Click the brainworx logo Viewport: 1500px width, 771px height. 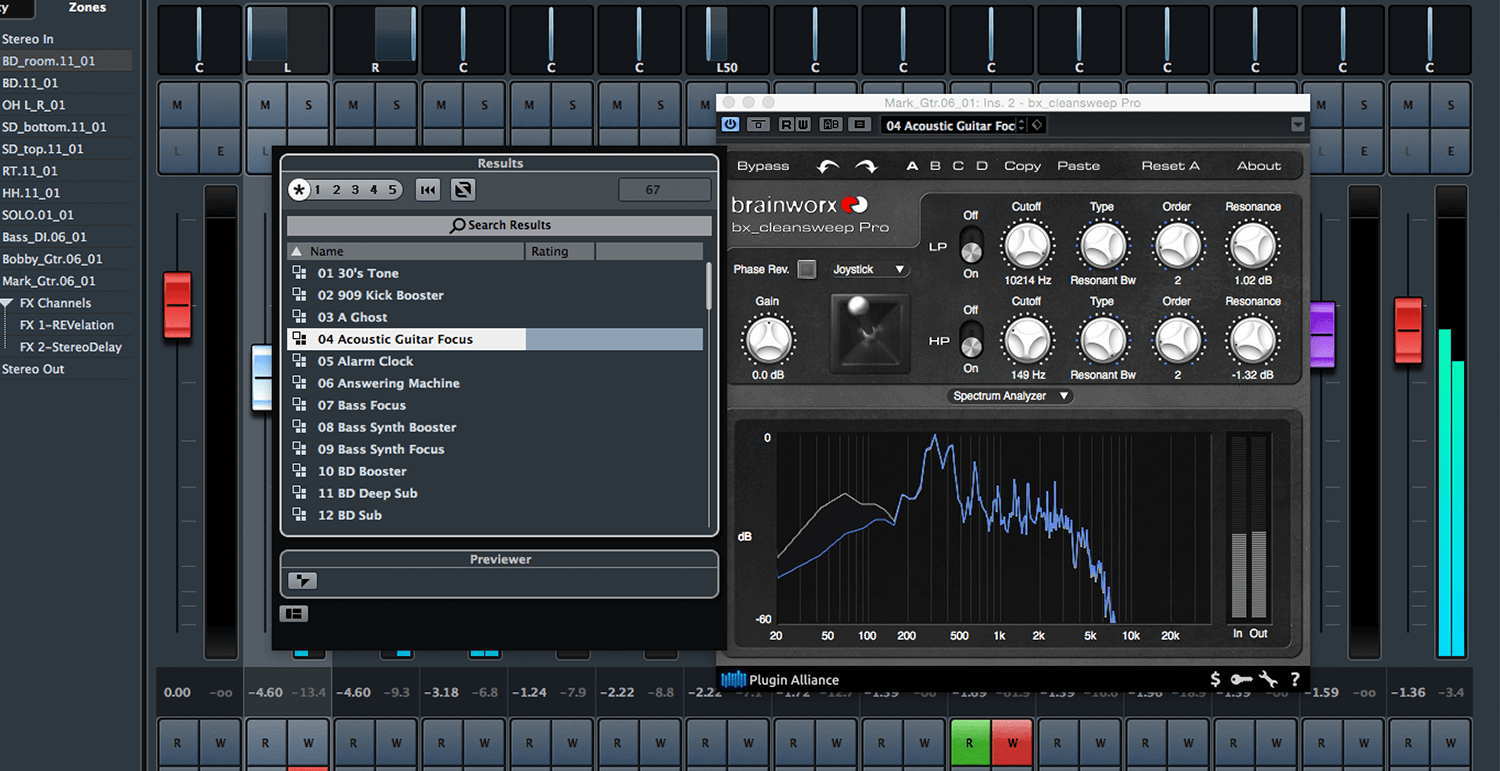pyautogui.click(x=799, y=205)
